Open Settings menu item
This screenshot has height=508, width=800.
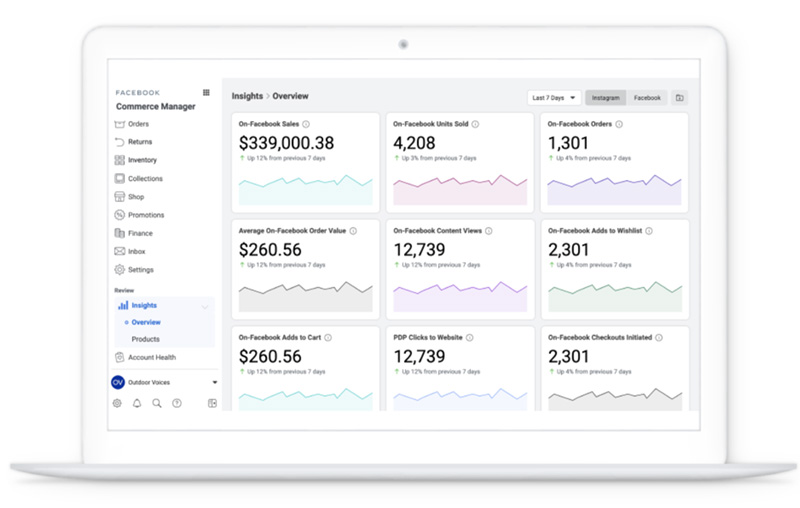click(x=141, y=269)
